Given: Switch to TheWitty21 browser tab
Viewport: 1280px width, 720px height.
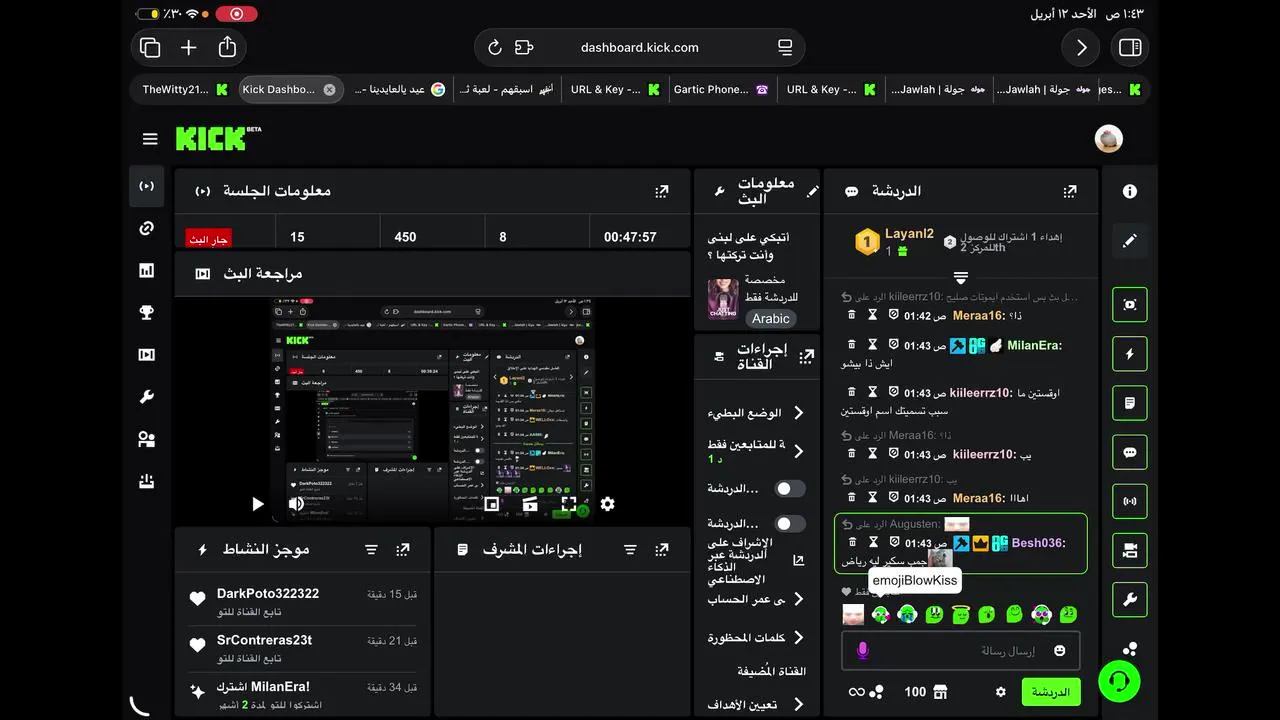Looking at the screenshot, I should click(185, 89).
